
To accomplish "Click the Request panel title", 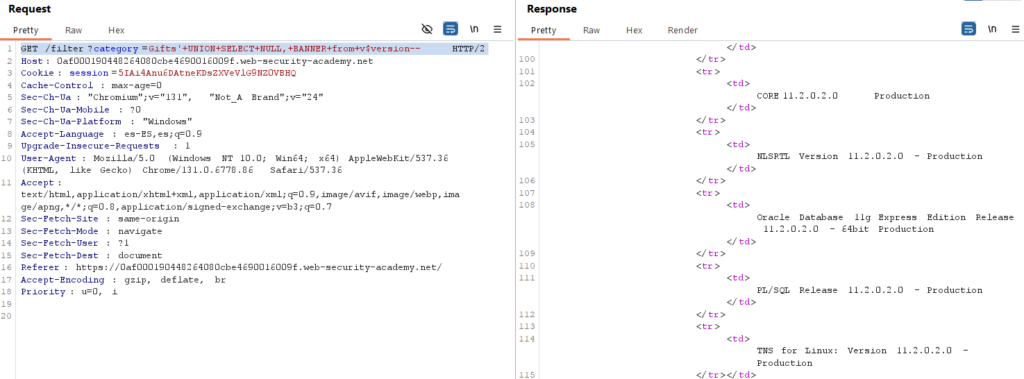I will (29, 9).
